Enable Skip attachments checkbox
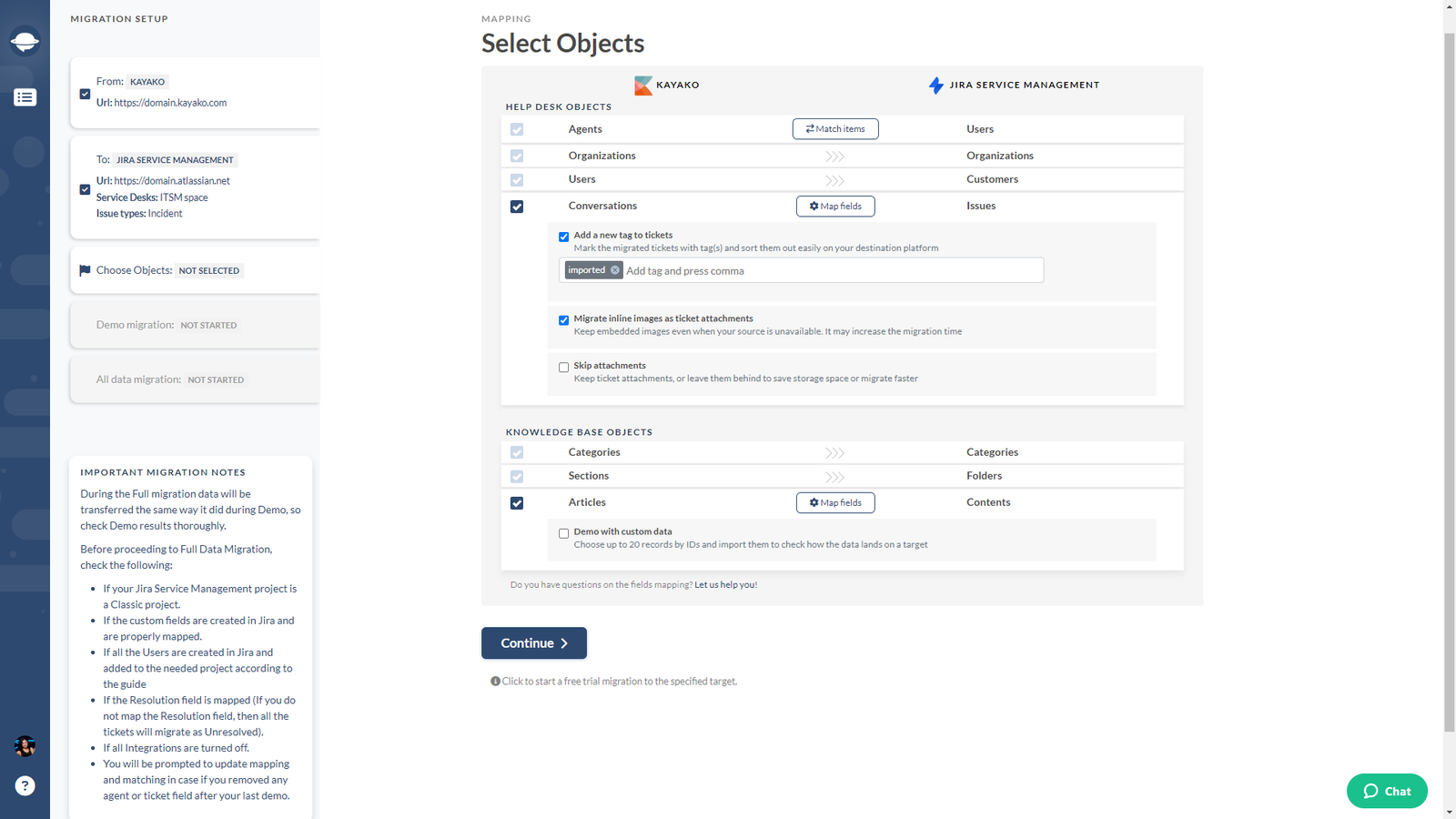Viewport: 1456px width, 819px height. point(564,368)
